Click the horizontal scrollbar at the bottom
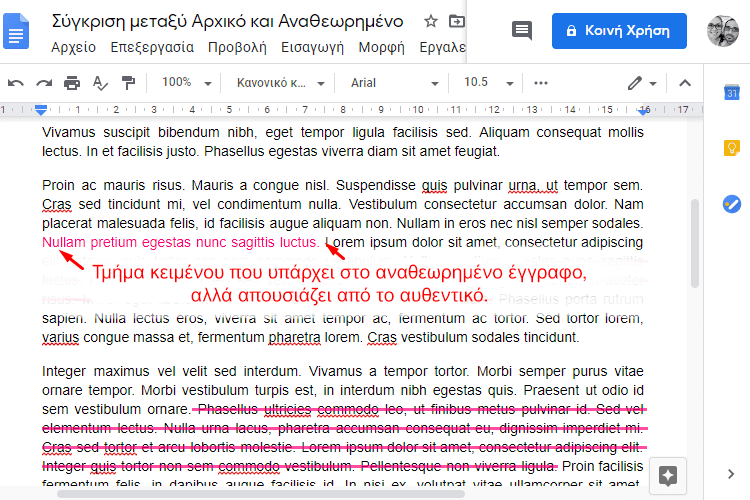Image resolution: width=750 pixels, height=500 pixels. point(261,494)
